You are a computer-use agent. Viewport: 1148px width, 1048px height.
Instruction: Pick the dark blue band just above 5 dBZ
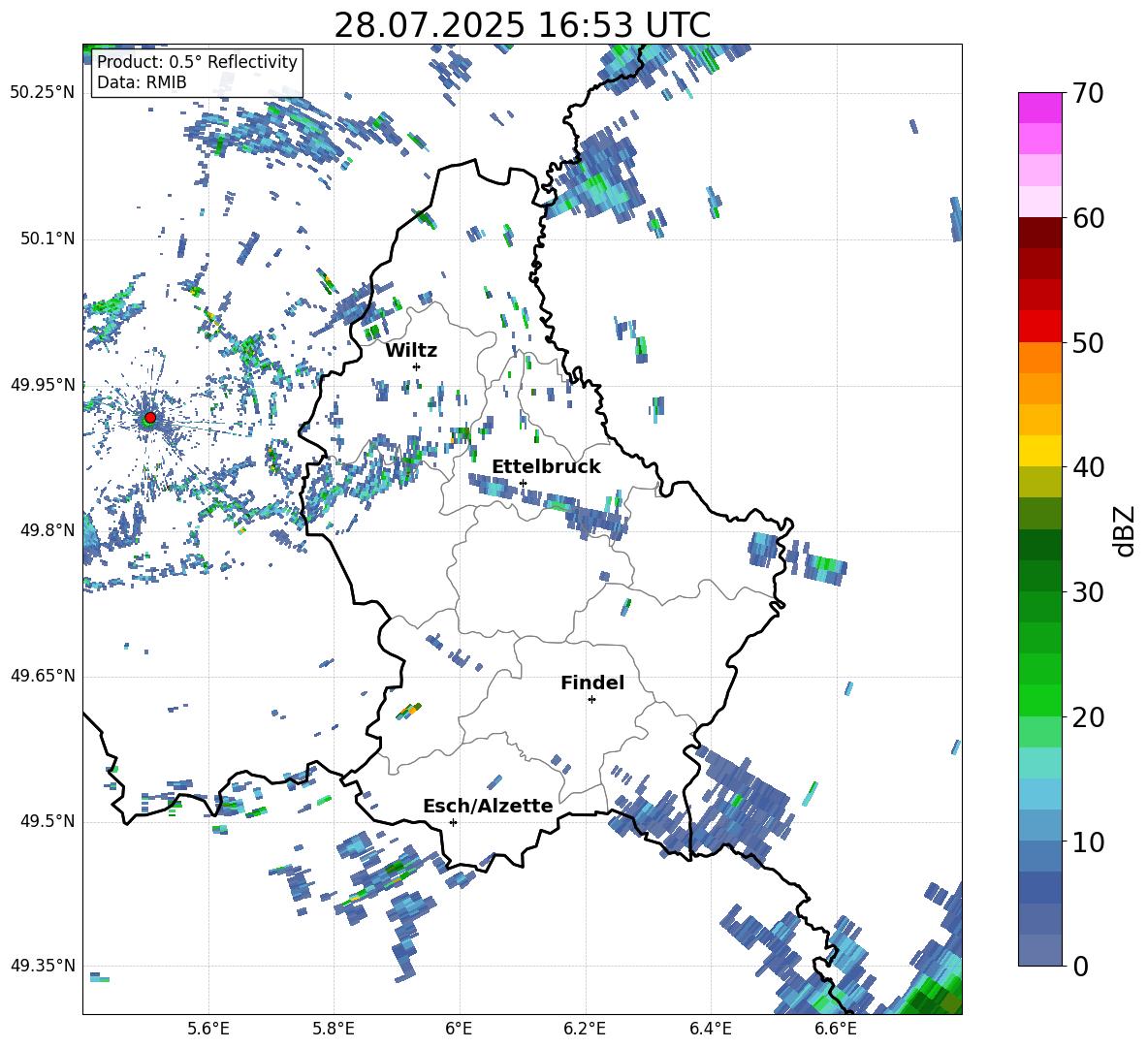coord(1039,887)
